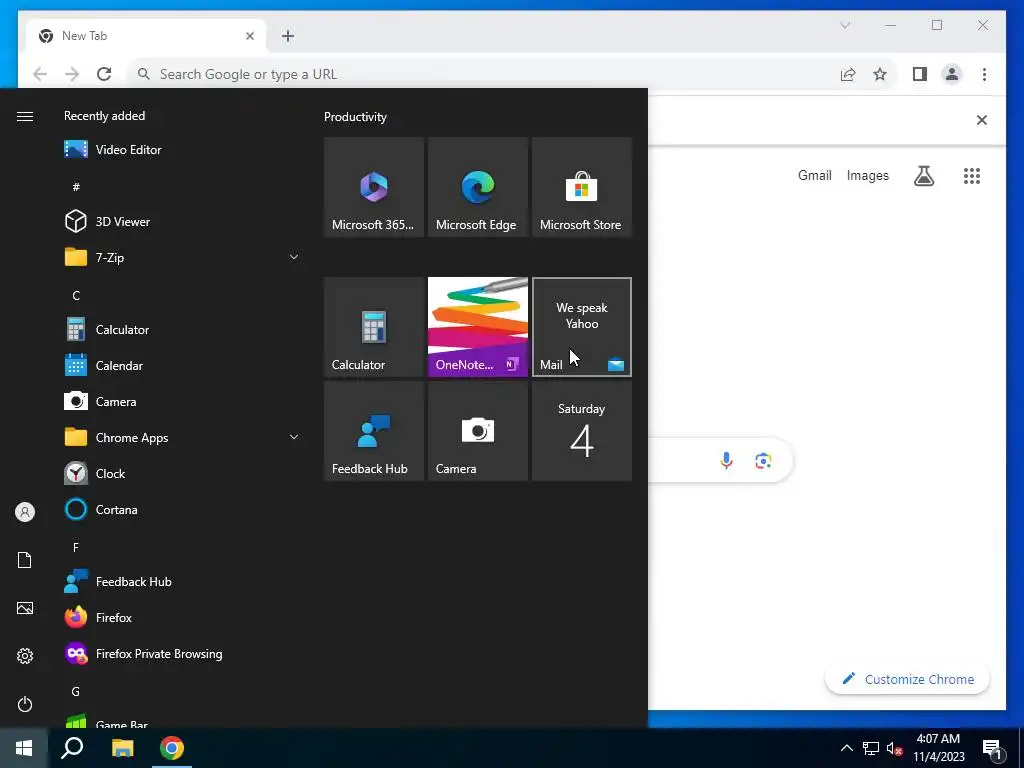Click the muted volume tray icon
Screen dimensions: 1024x768
click(895, 748)
